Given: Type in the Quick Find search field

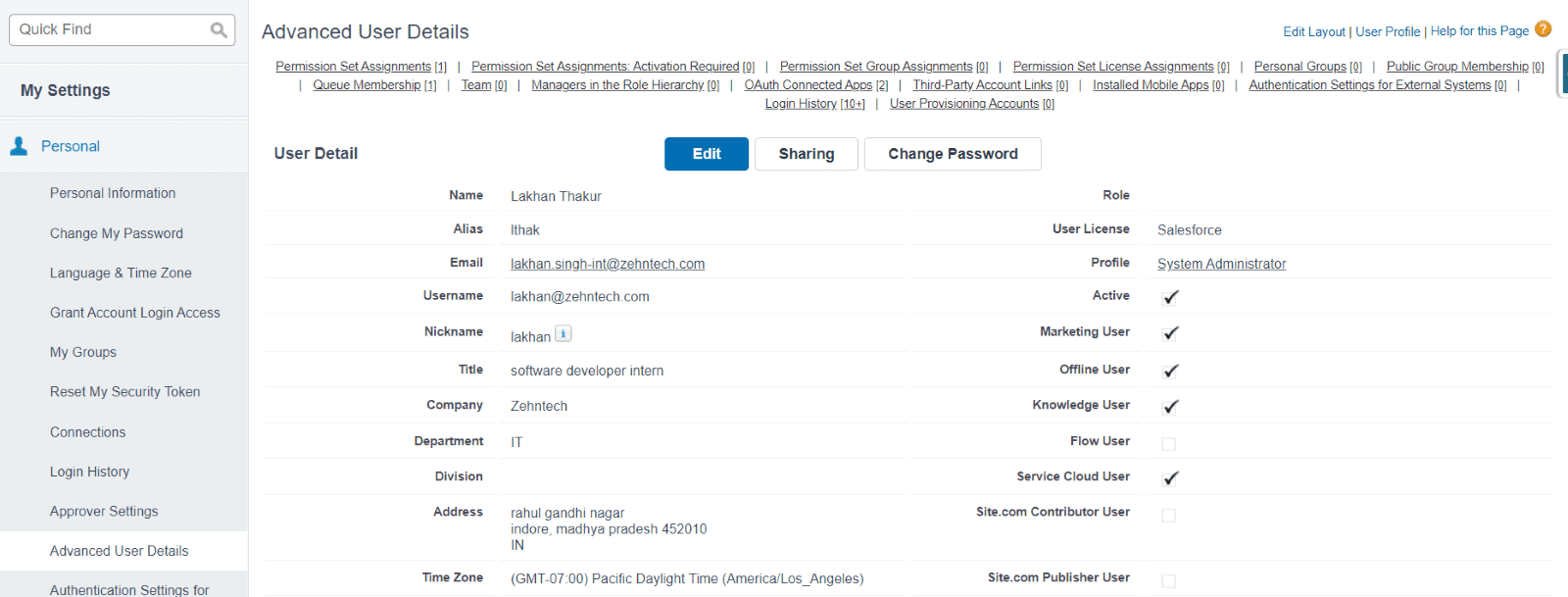Looking at the screenshot, I should (108, 29).
